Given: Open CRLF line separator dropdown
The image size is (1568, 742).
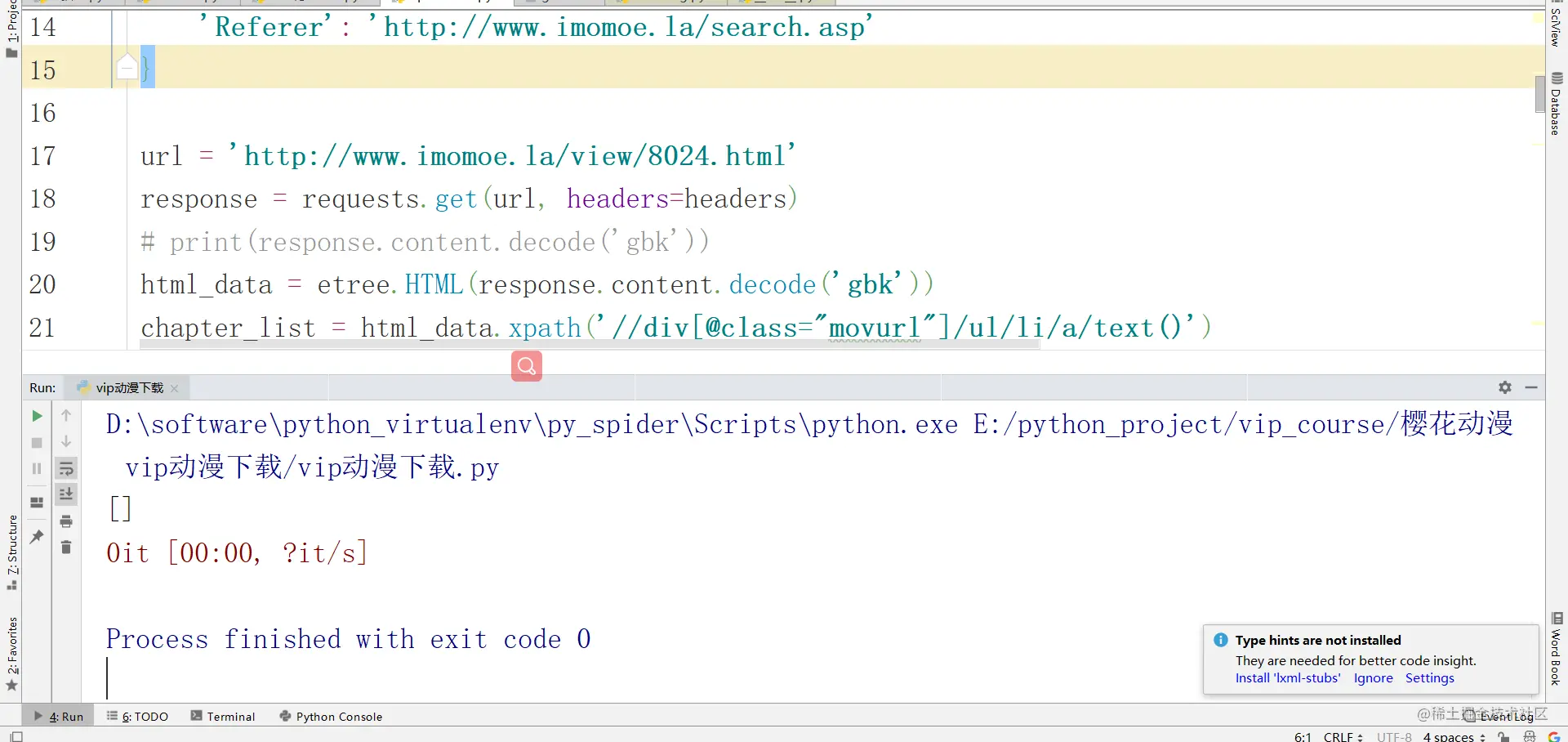Looking at the screenshot, I should click(x=1343, y=736).
